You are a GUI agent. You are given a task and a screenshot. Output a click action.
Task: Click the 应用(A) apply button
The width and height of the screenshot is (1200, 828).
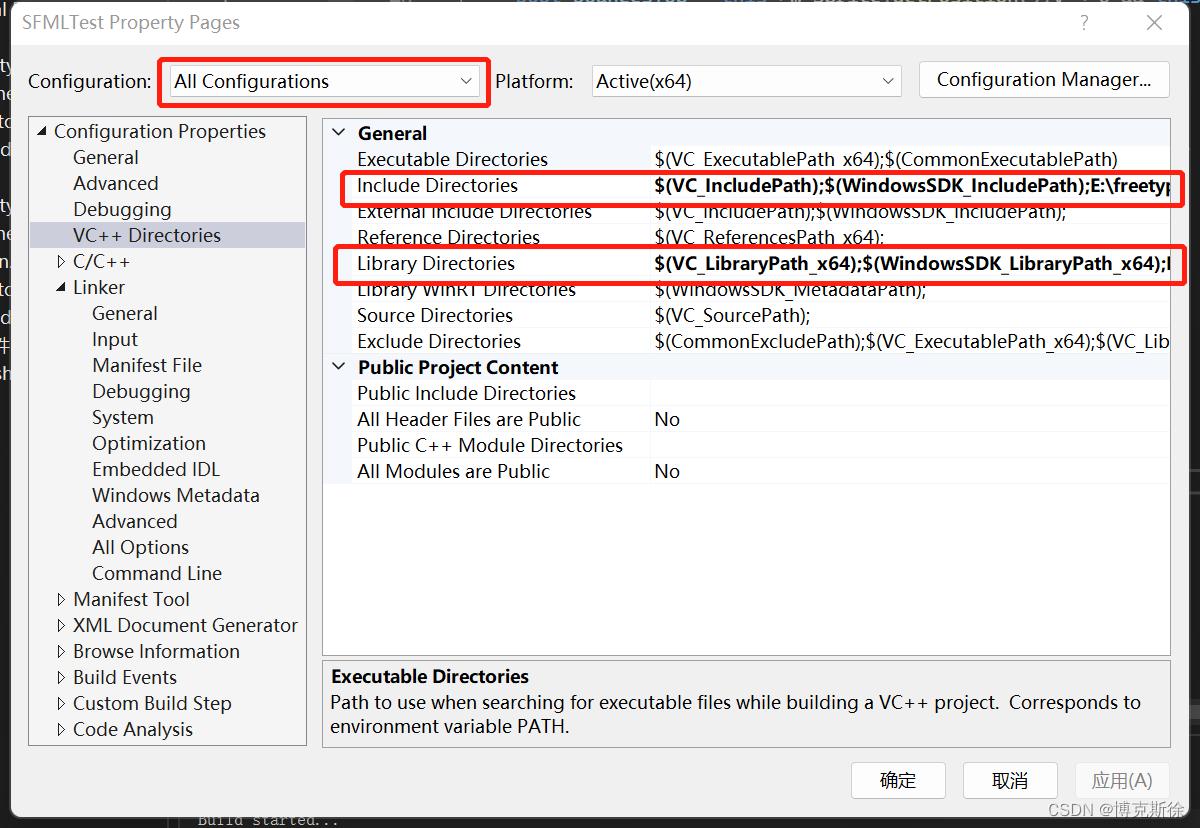(1121, 780)
